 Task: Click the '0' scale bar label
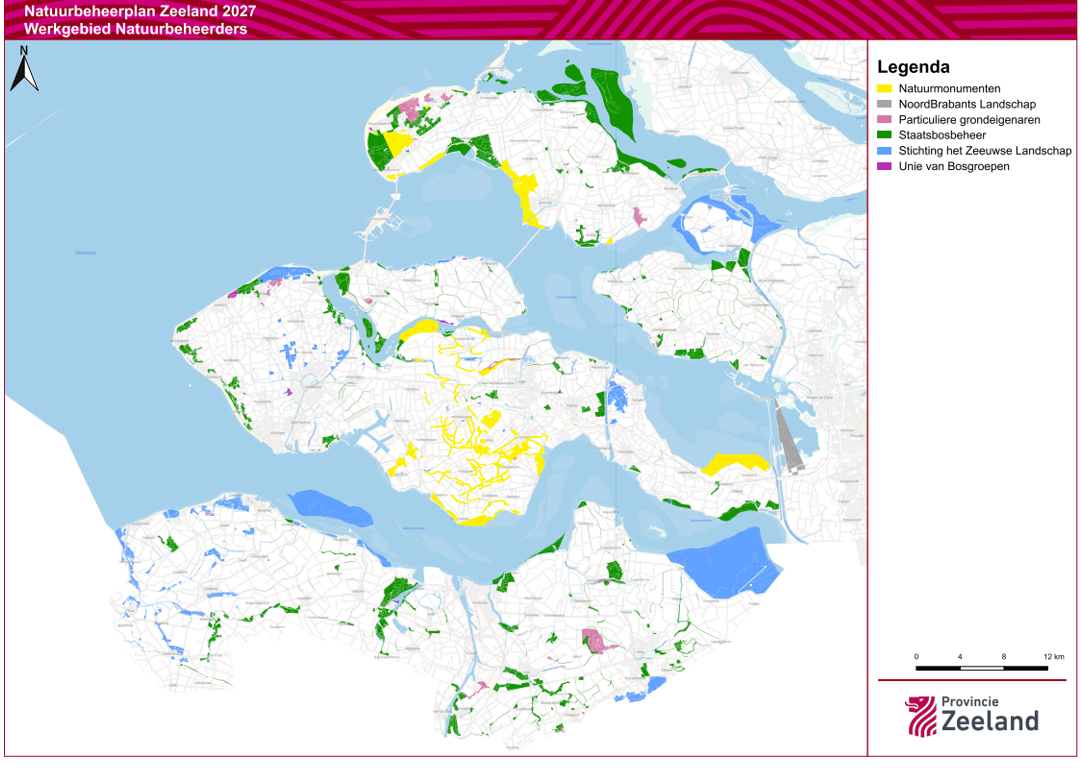point(916,656)
